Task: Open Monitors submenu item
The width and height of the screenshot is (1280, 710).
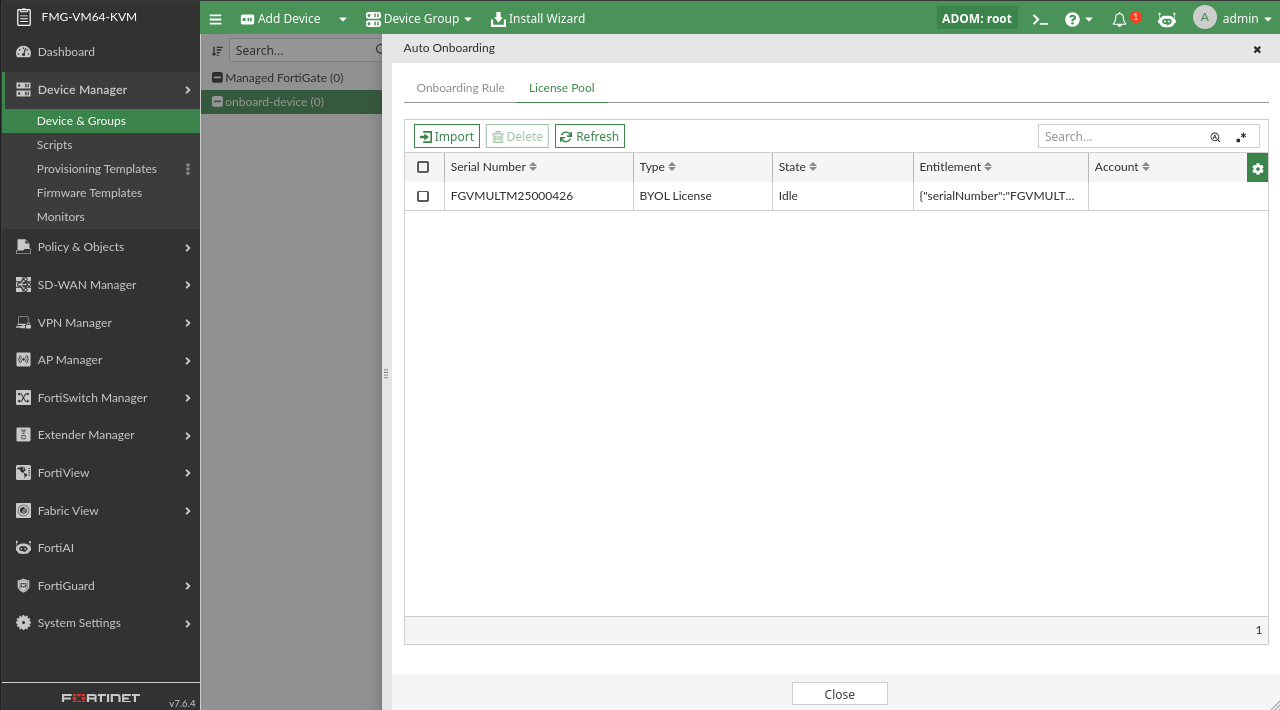Action: (100, 217)
